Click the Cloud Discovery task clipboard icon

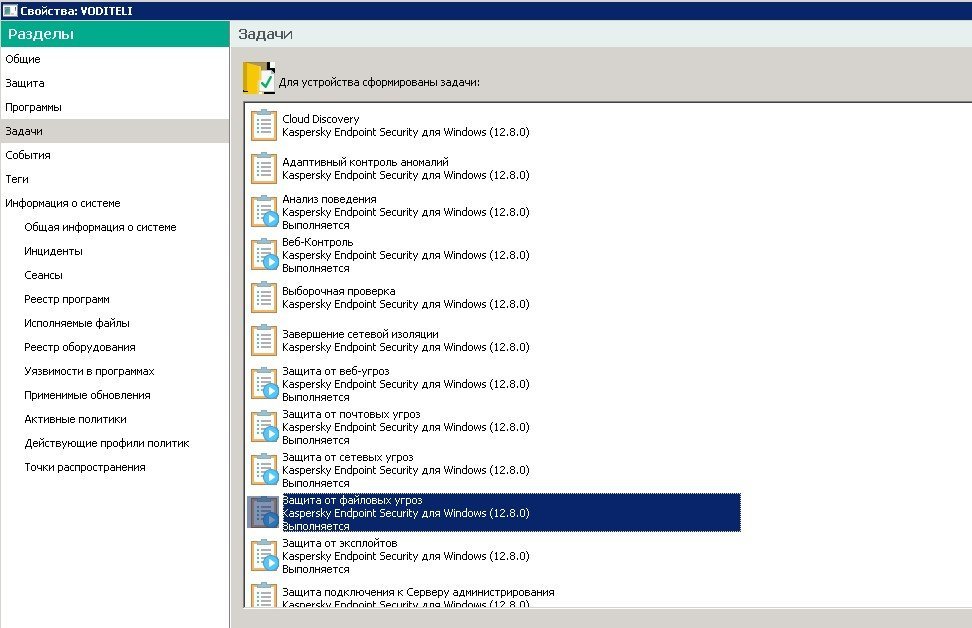tap(263, 125)
